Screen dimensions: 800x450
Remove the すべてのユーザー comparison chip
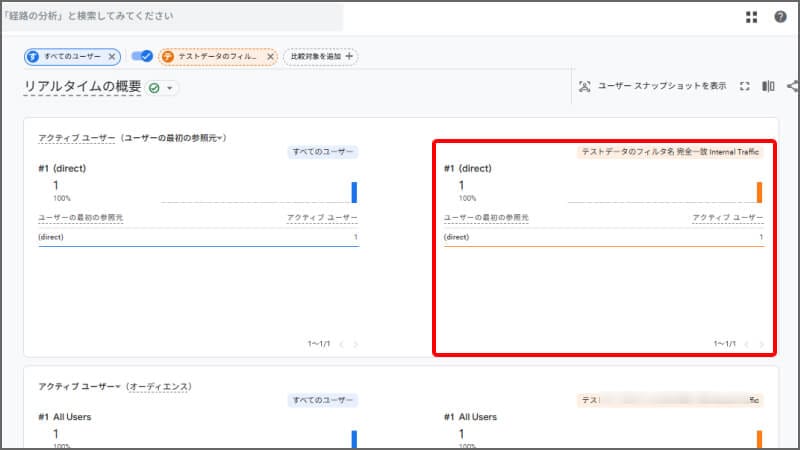[x=112, y=57]
